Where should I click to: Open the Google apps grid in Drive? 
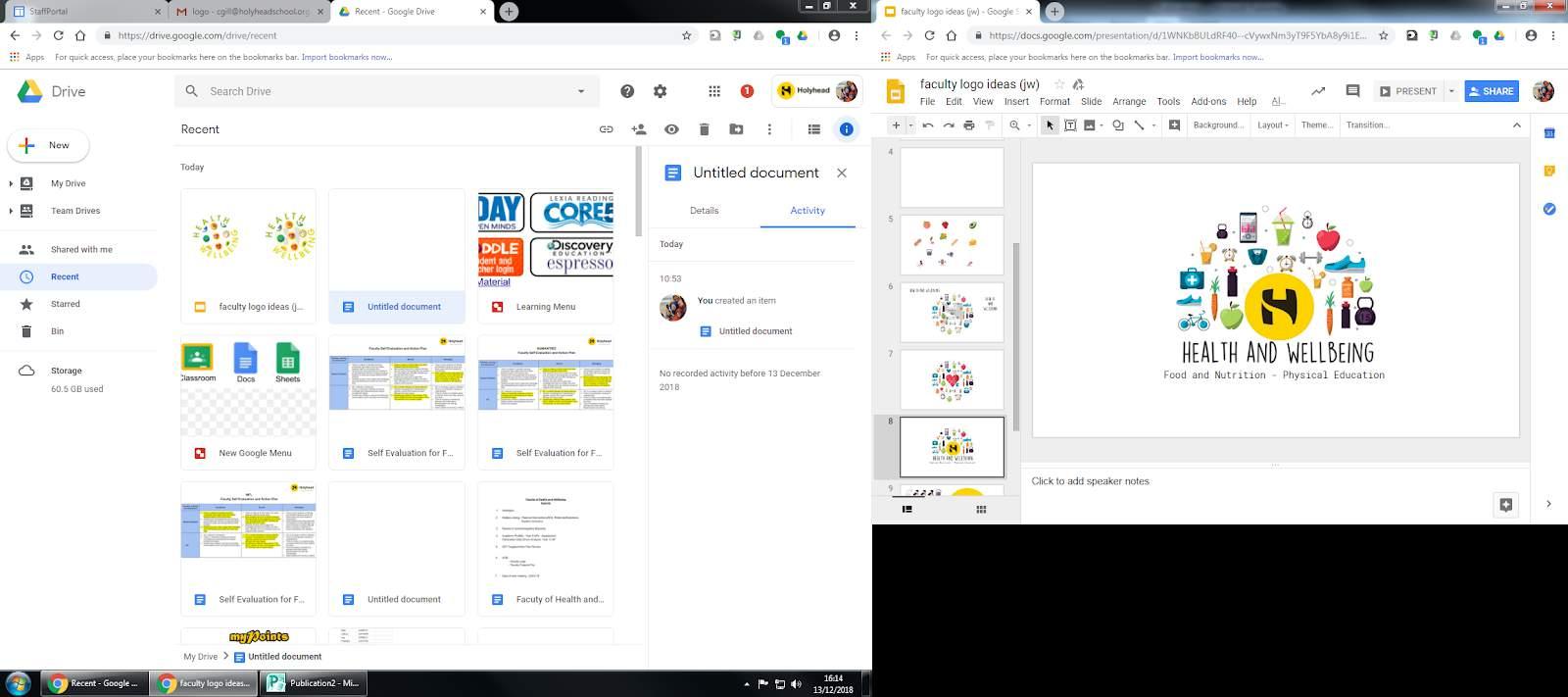714,91
